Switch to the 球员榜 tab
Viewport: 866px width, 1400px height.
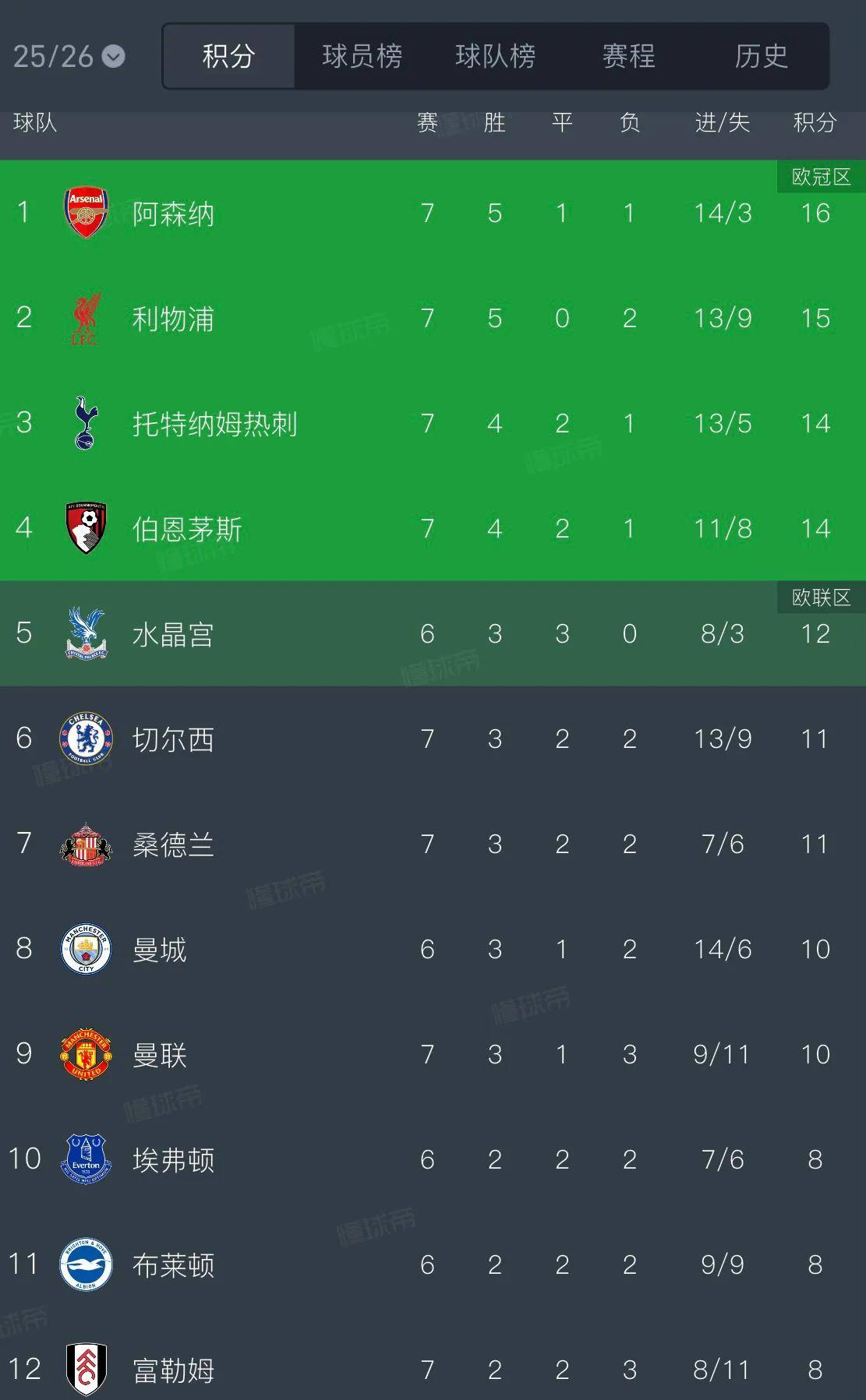point(362,56)
